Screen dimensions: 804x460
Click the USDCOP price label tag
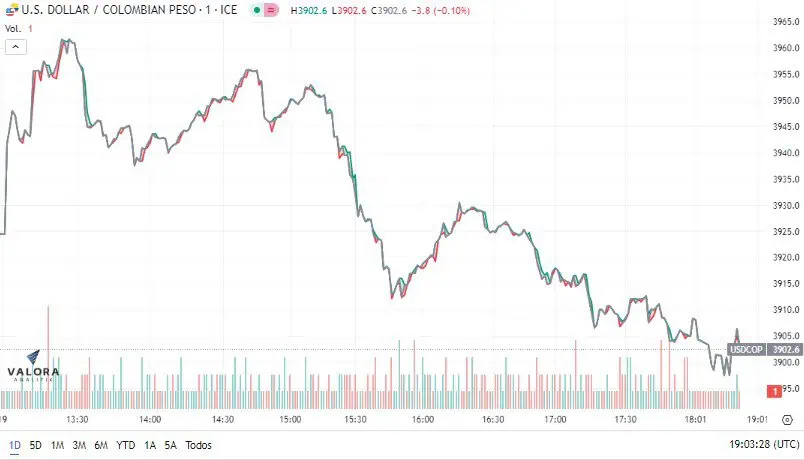tap(746, 350)
